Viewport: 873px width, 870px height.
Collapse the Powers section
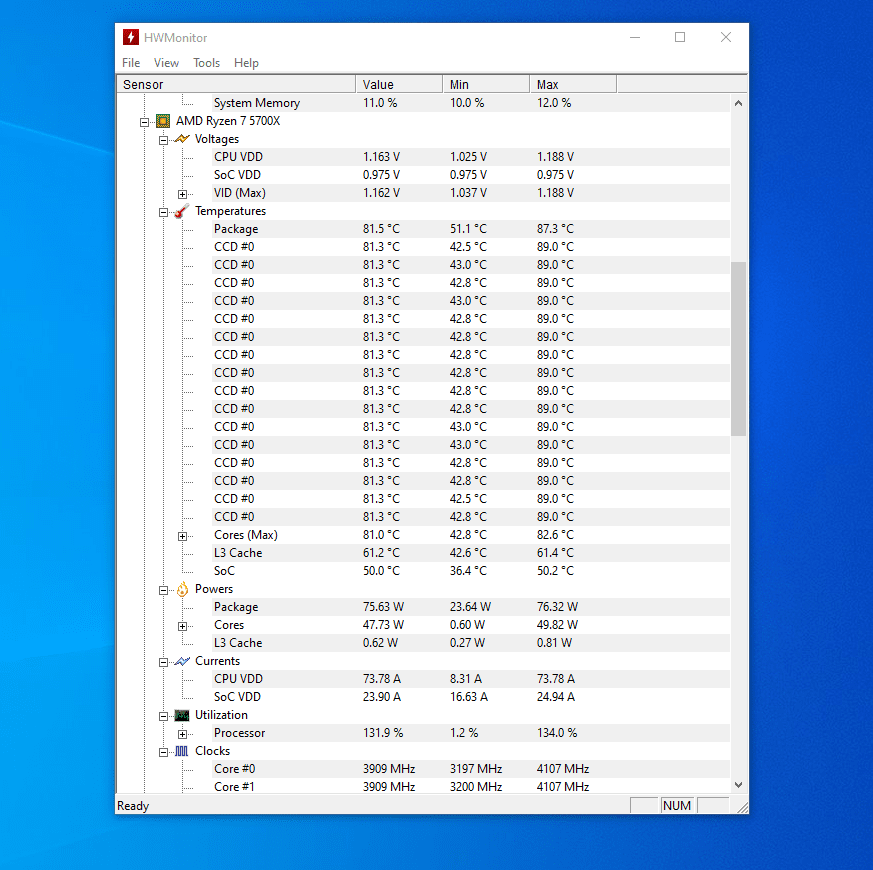(x=163, y=590)
